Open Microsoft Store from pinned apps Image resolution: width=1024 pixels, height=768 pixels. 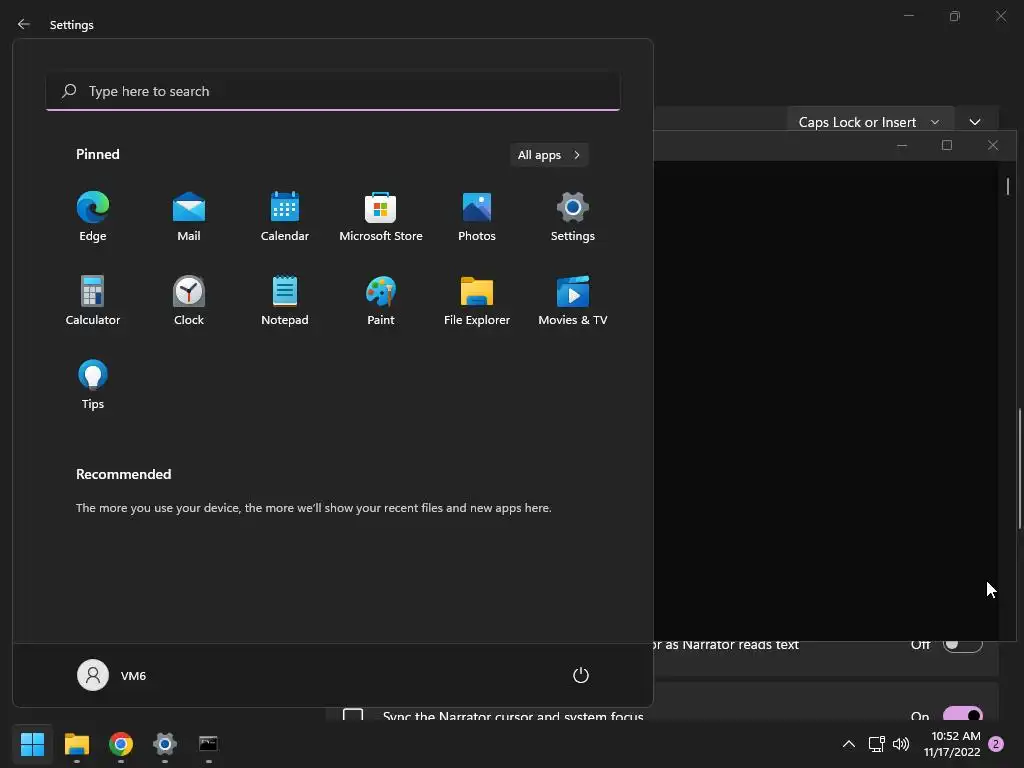381,217
